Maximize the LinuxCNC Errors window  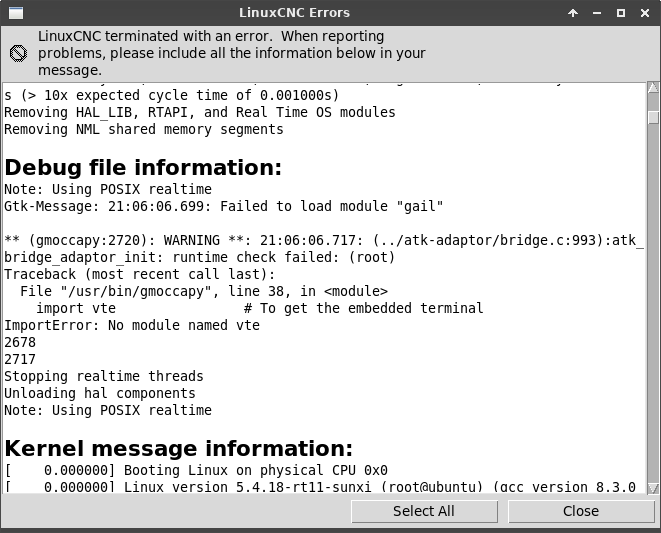[621, 13]
